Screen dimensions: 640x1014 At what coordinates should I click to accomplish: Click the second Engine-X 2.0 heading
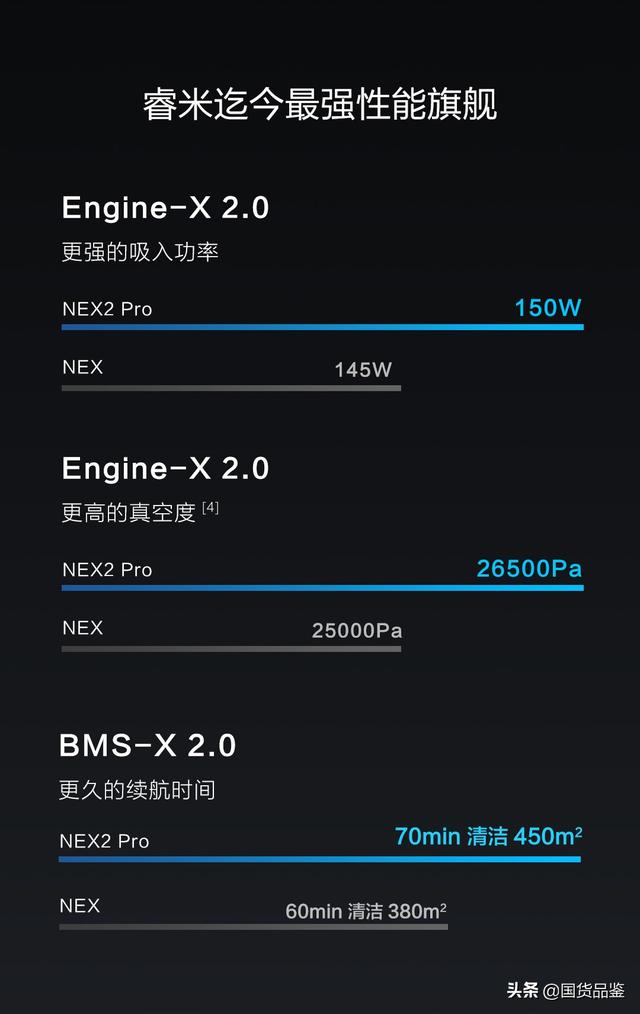tap(165, 469)
